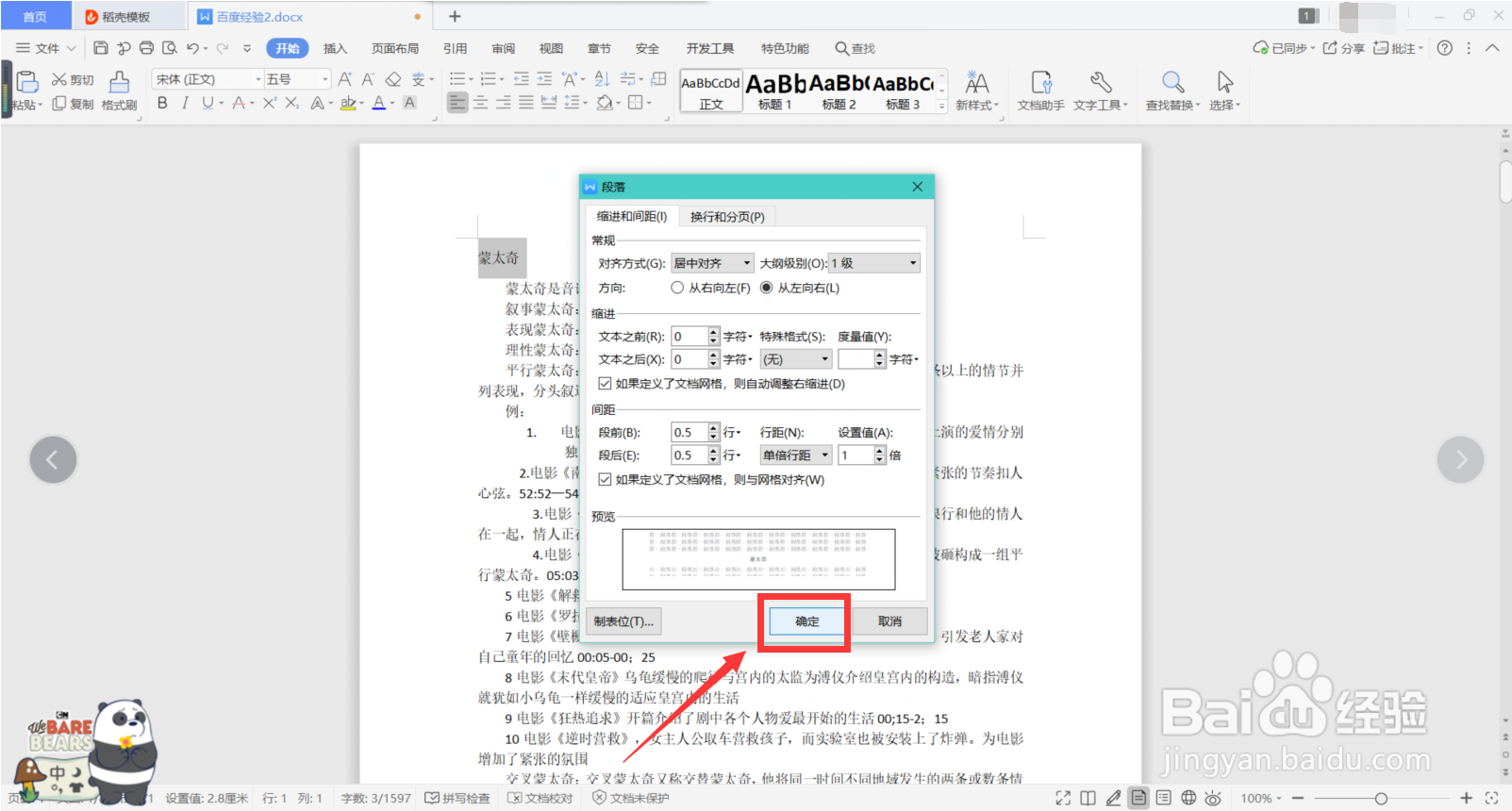Image resolution: width=1512 pixels, height=811 pixels.
Task: Click the Copy (复制) tool
Action: [x=73, y=104]
